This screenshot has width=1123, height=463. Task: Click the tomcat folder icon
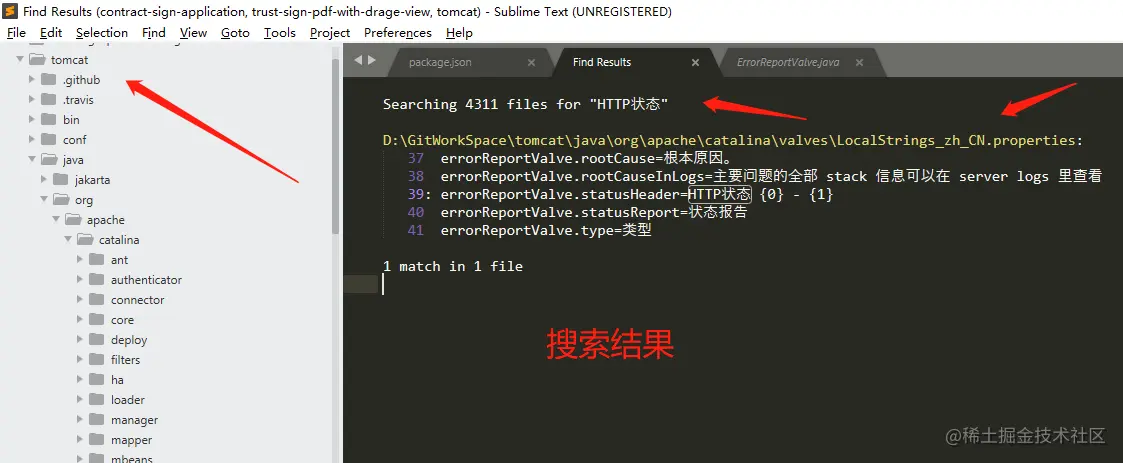click(x=37, y=59)
